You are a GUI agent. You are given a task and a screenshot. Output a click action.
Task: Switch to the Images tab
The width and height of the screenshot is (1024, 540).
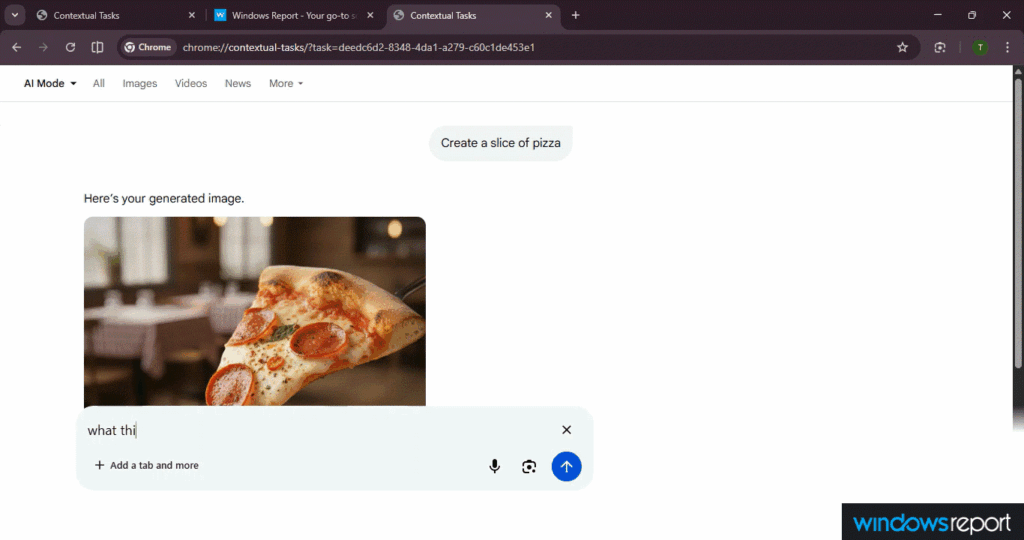[x=140, y=84]
